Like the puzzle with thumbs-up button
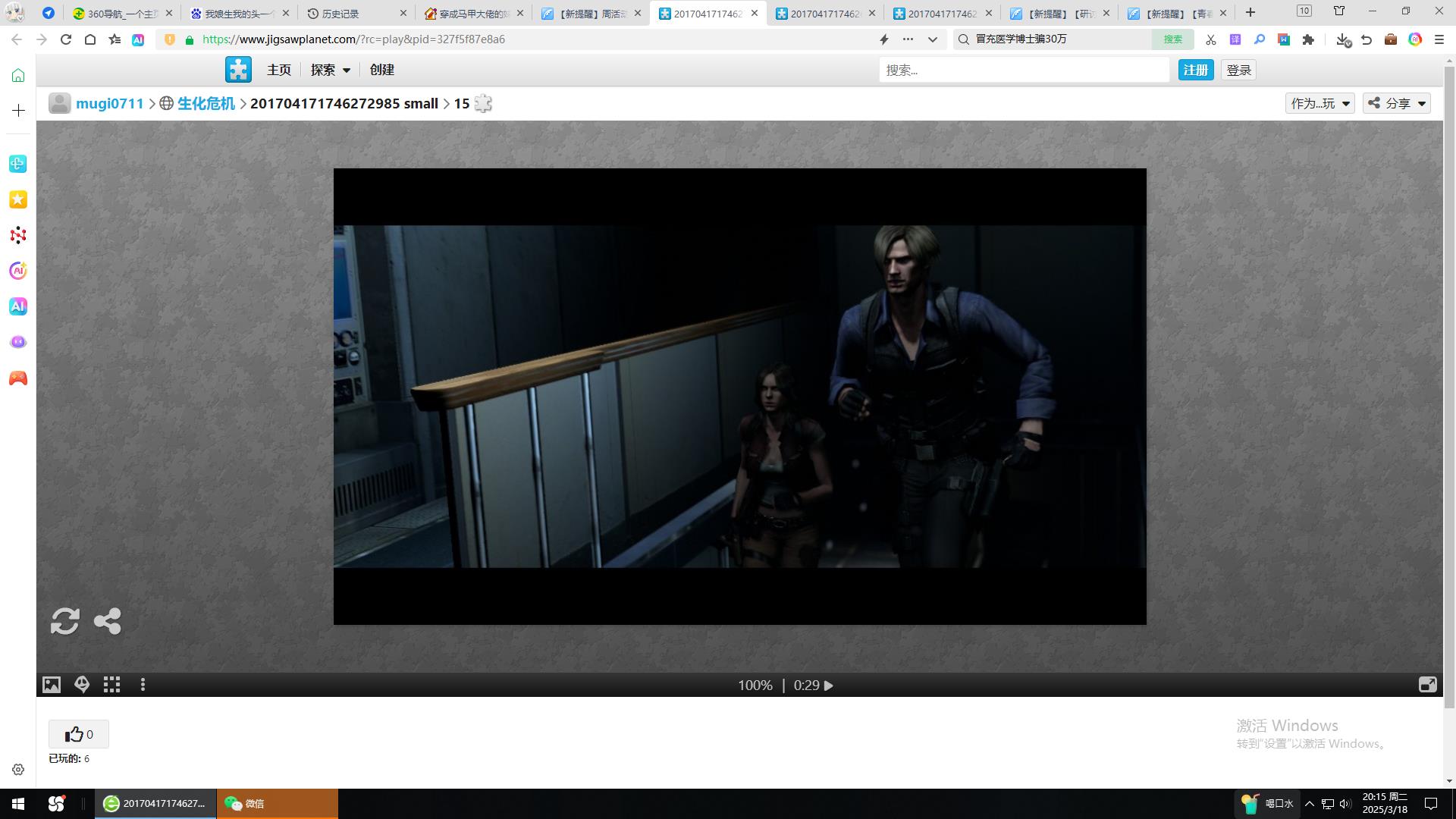The image size is (1456, 819). pyautogui.click(x=79, y=734)
